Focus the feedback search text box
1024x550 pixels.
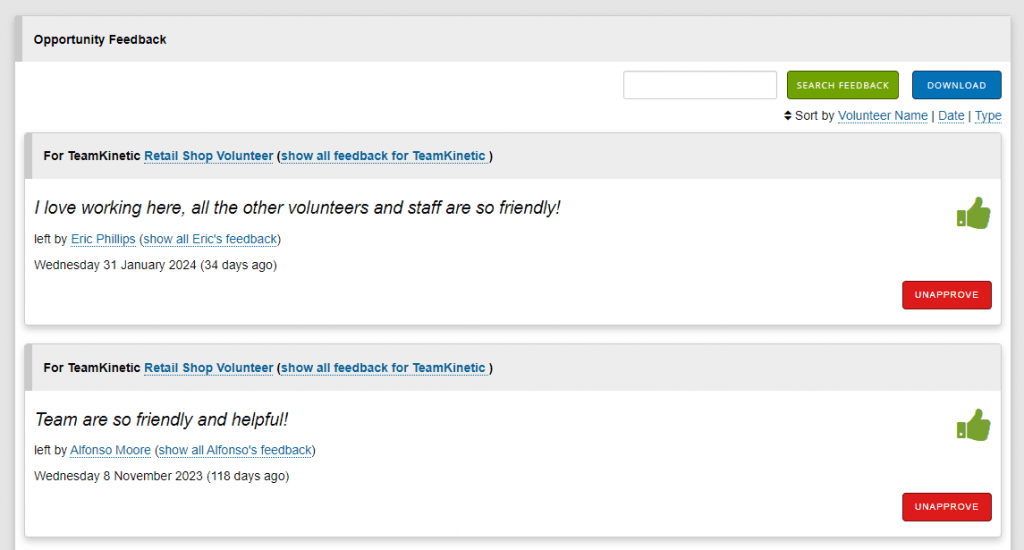coord(699,85)
